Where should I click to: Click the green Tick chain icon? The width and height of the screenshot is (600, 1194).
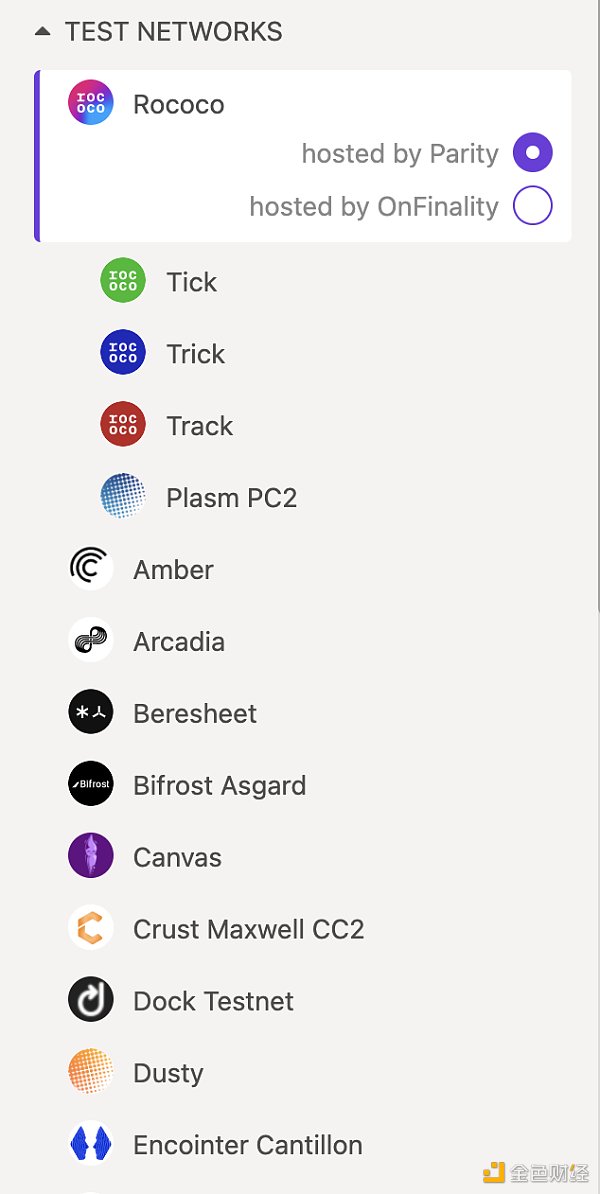click(123, 281)
